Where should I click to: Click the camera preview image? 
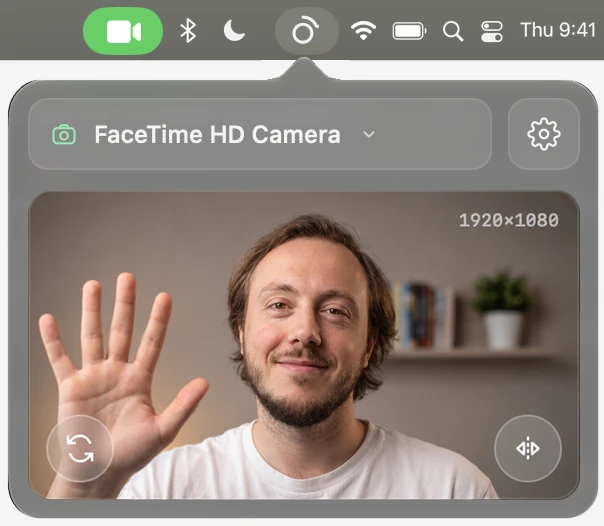(304, 345)
